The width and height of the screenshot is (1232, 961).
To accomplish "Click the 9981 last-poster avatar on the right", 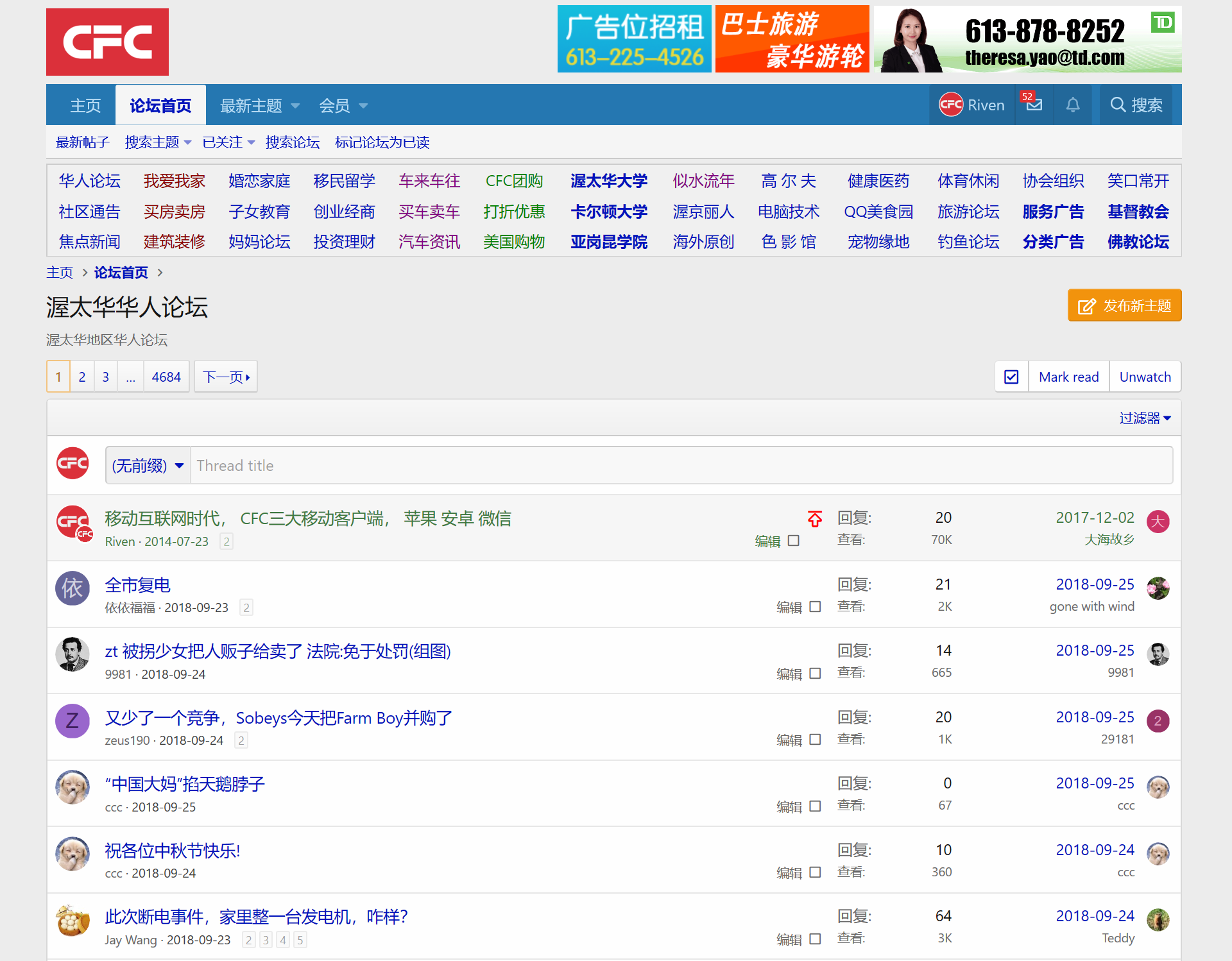I will [x=1158, y=654].
